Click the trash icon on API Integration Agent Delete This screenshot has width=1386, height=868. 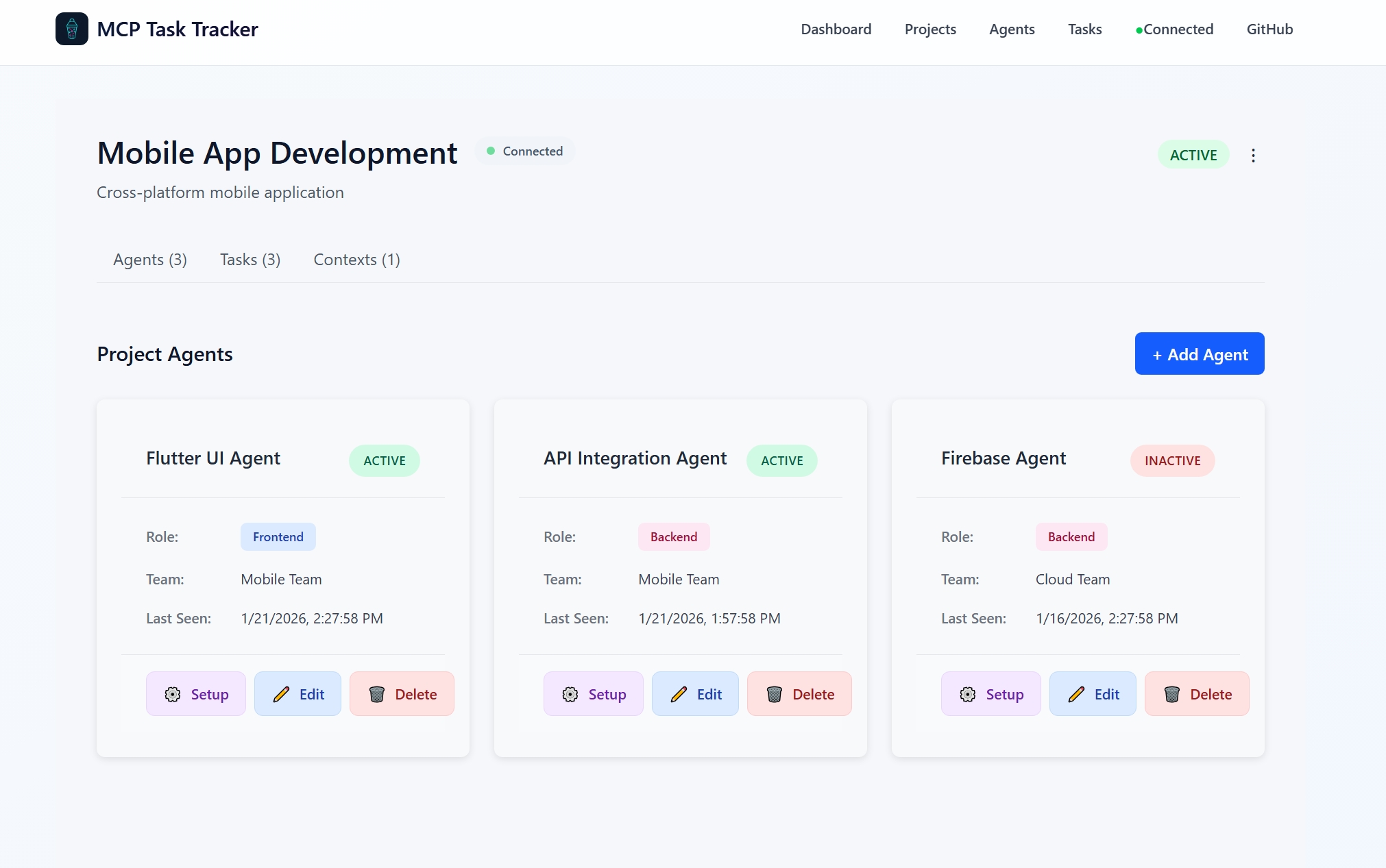(774, 694)
